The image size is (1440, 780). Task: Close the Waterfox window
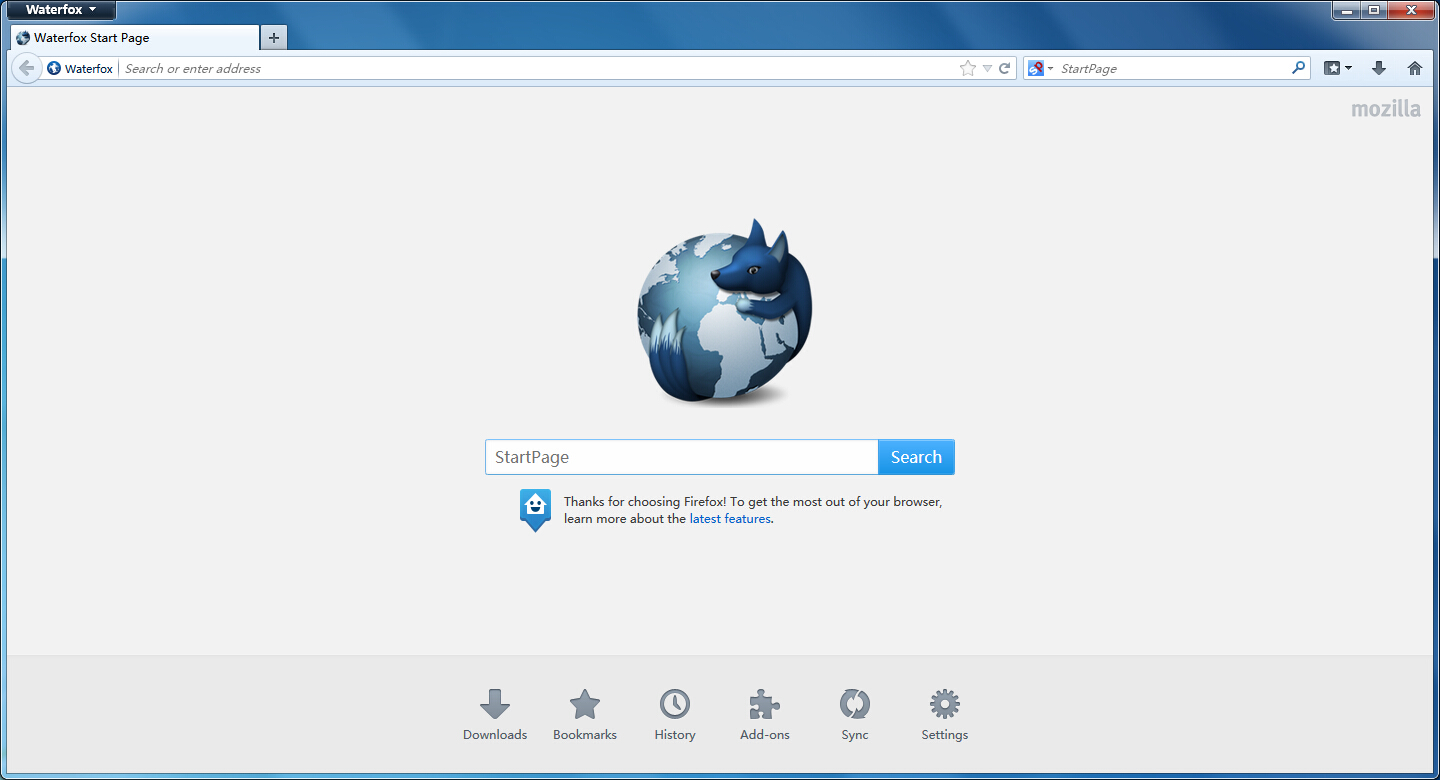coord(1410,10)
